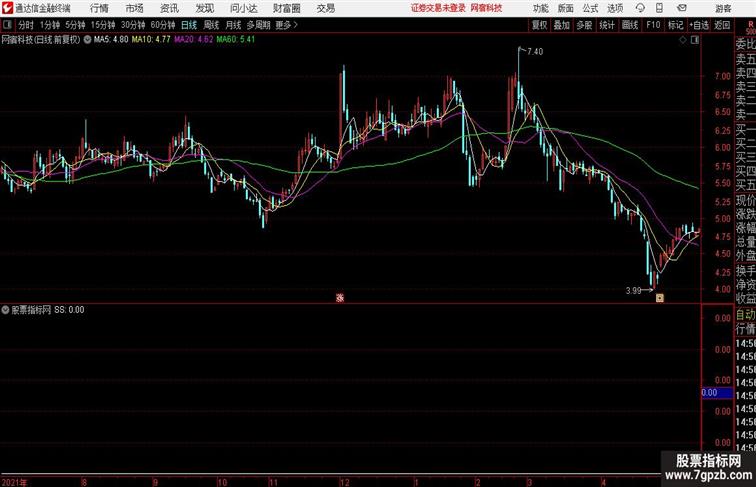Toggle left panel icon beside 分时
The image size is (756, 487).
[7, 25]
